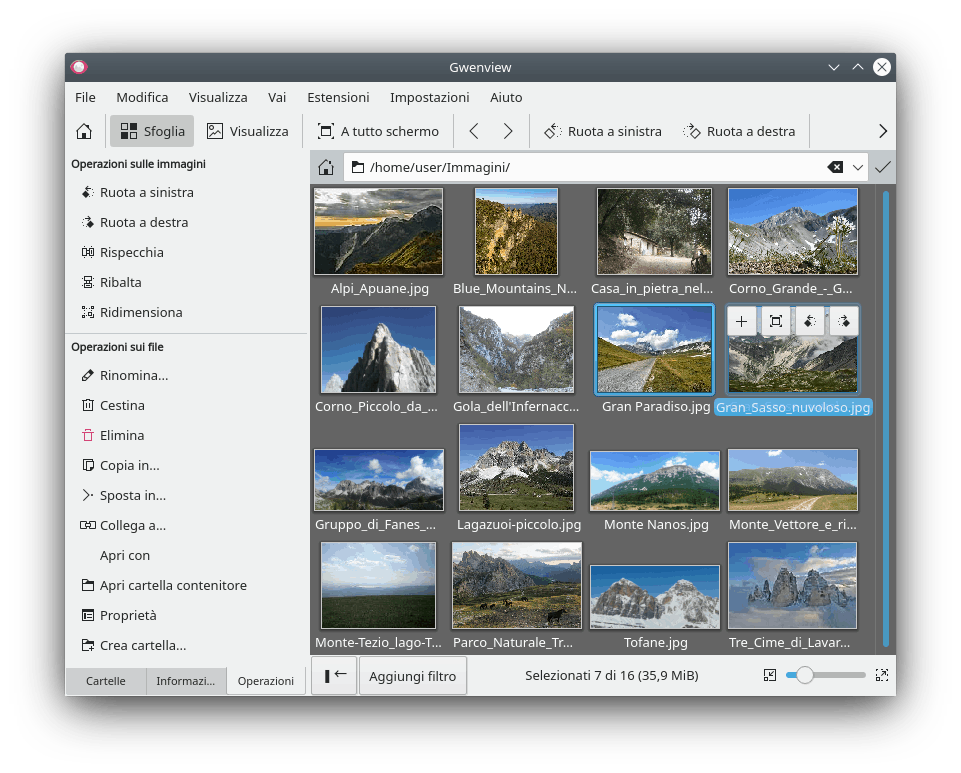Image resolution: width=961 pixels, height=773 pixels.
Task: Expand the toolbar overflow chevron
Action: point(882,131)
